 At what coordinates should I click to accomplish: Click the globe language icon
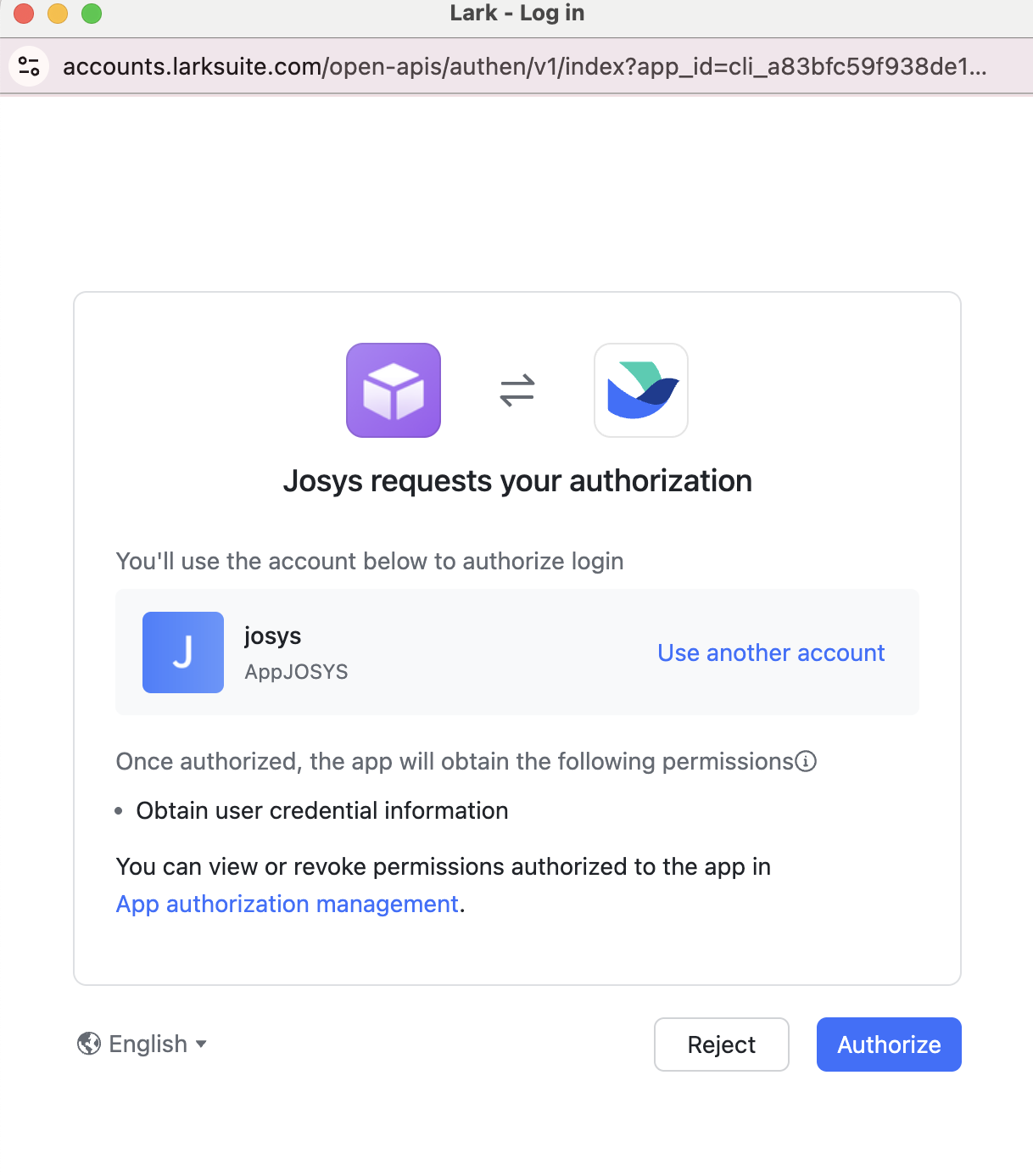coord(89,1044)
